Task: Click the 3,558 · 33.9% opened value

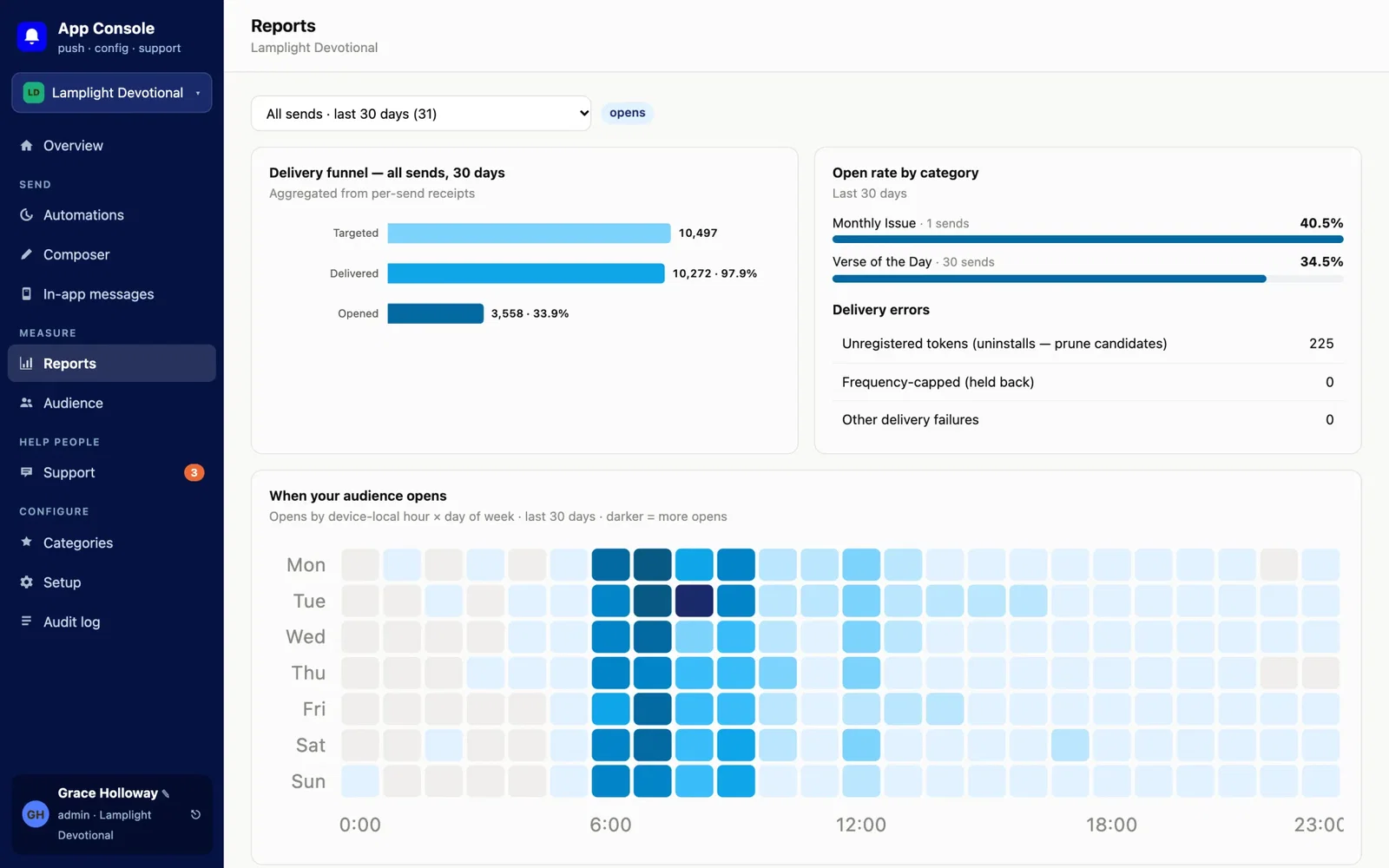Action: click(530, 313)
